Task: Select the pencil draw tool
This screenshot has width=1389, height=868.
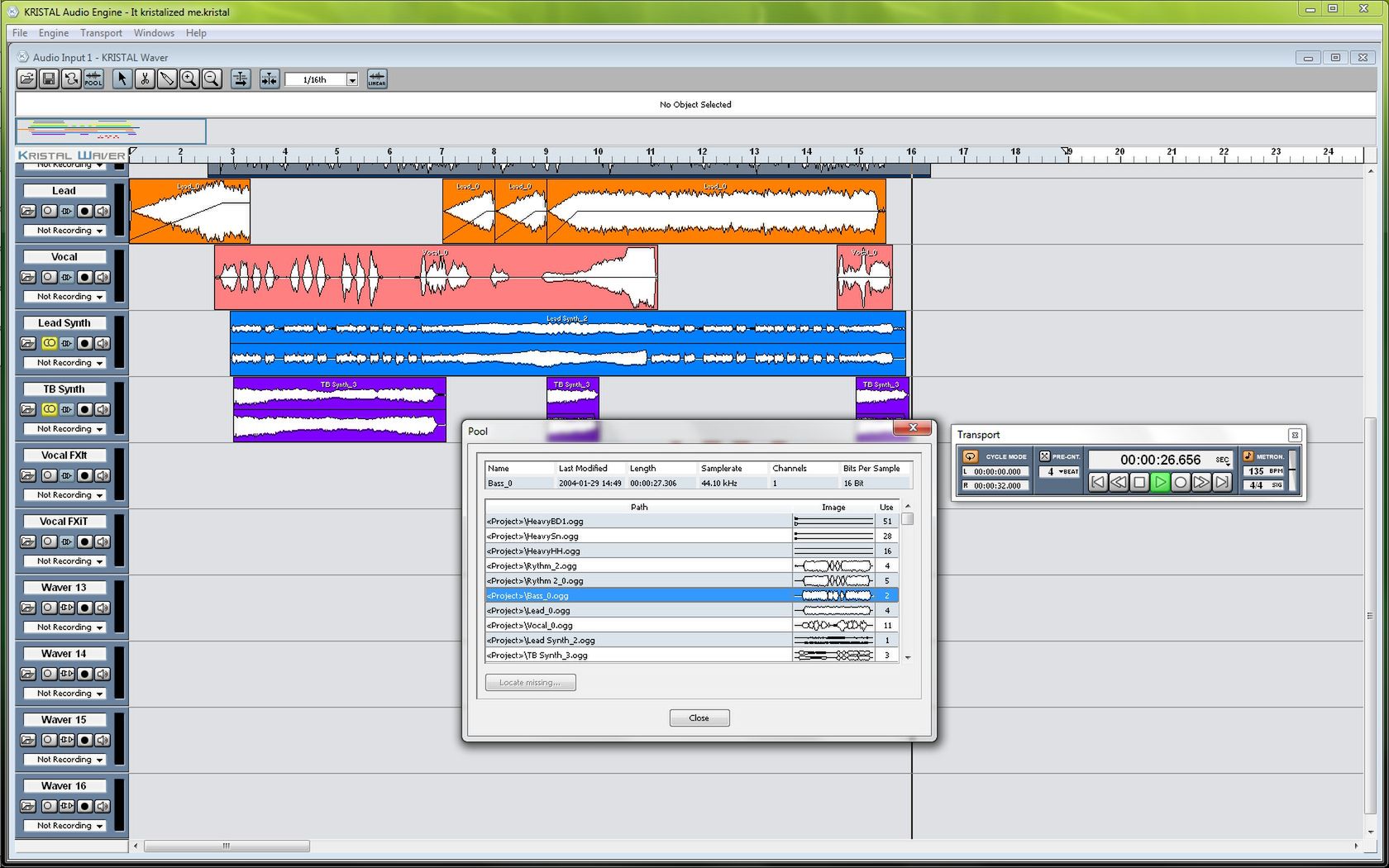Action: (167, 79)
